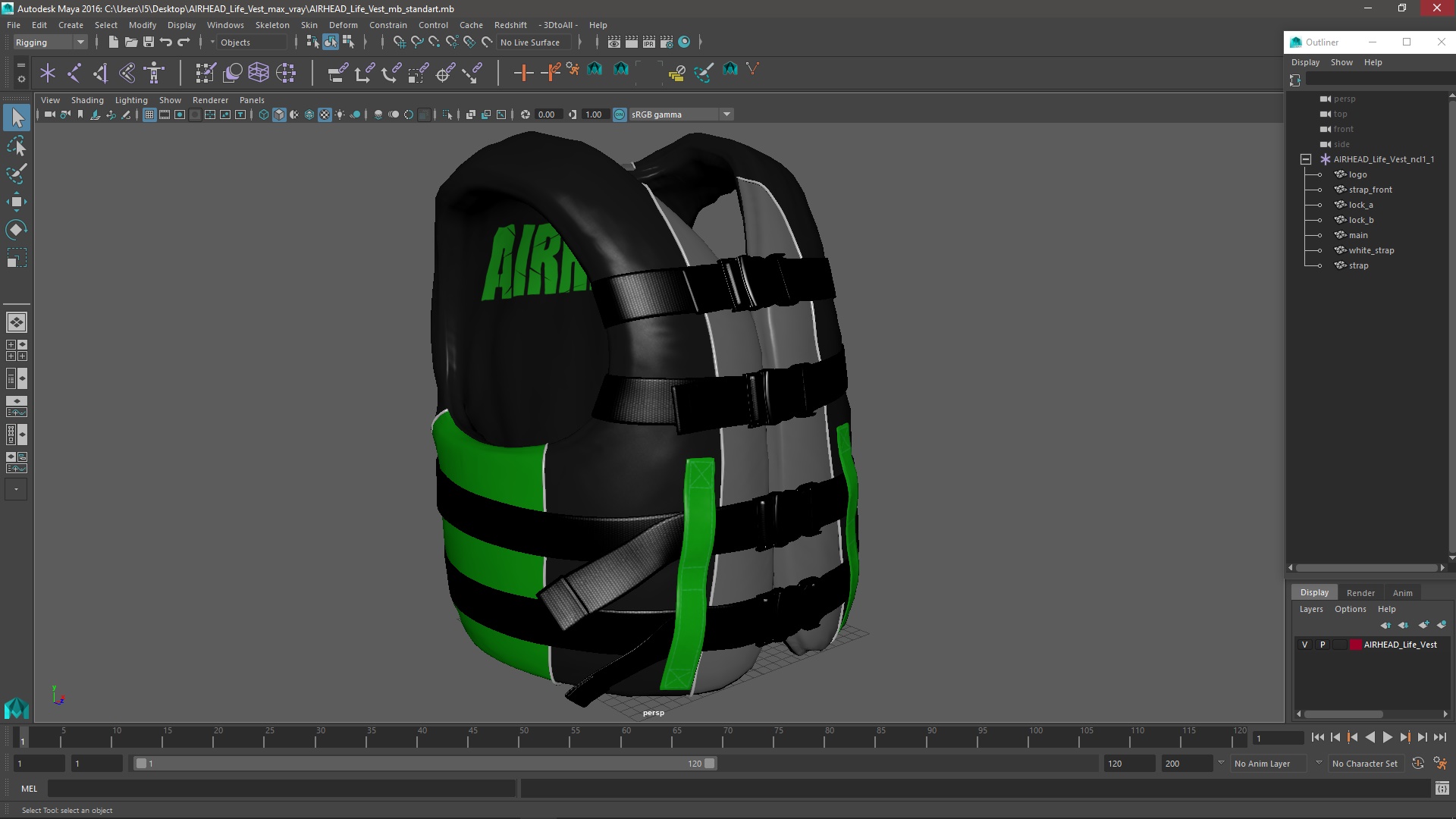Toggle playback P of AIRHEAD_Life_Vest layer
Viewport: 1456px width, 819px height.
[x=1323, y=645]
